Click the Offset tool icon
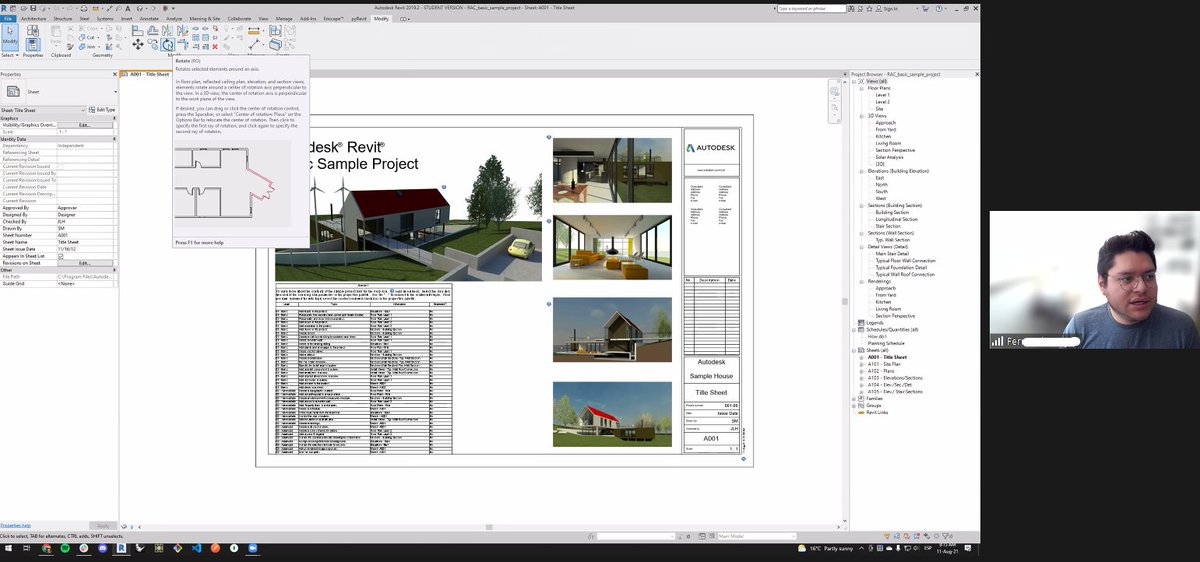 point(153,31)
